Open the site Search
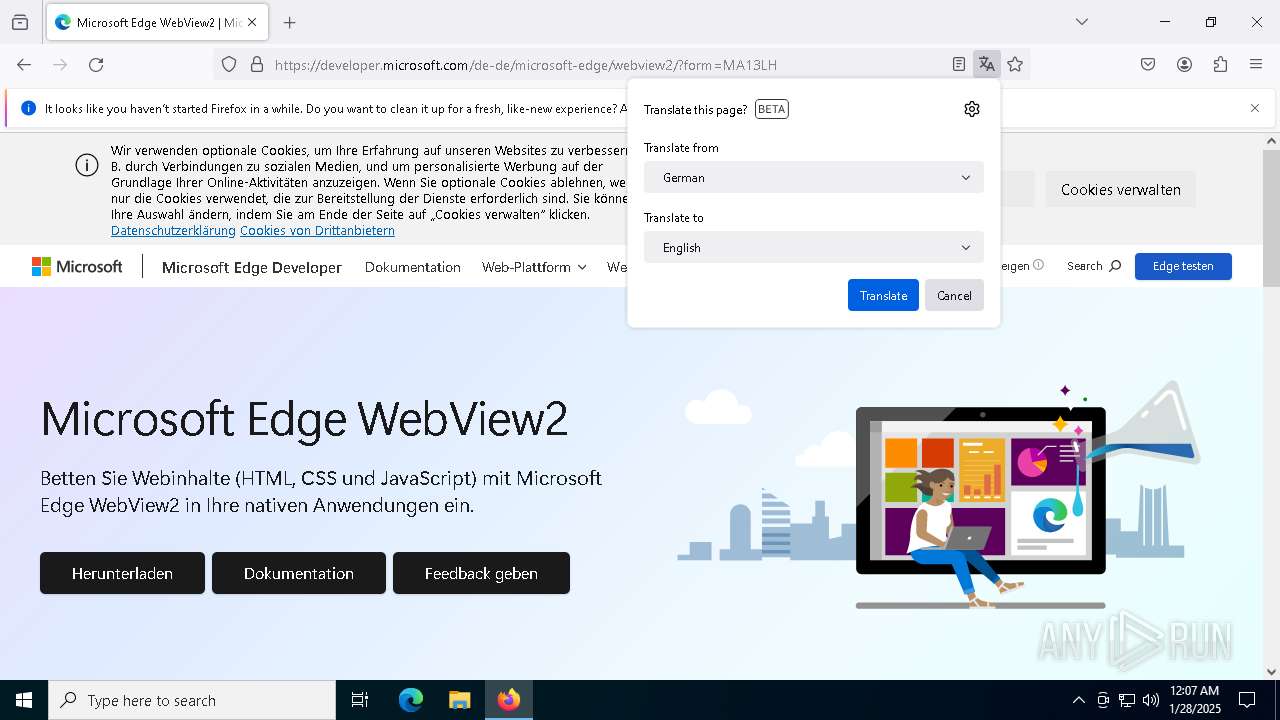The width and height of the screenshot is (1280, 720). [1094, 266]
